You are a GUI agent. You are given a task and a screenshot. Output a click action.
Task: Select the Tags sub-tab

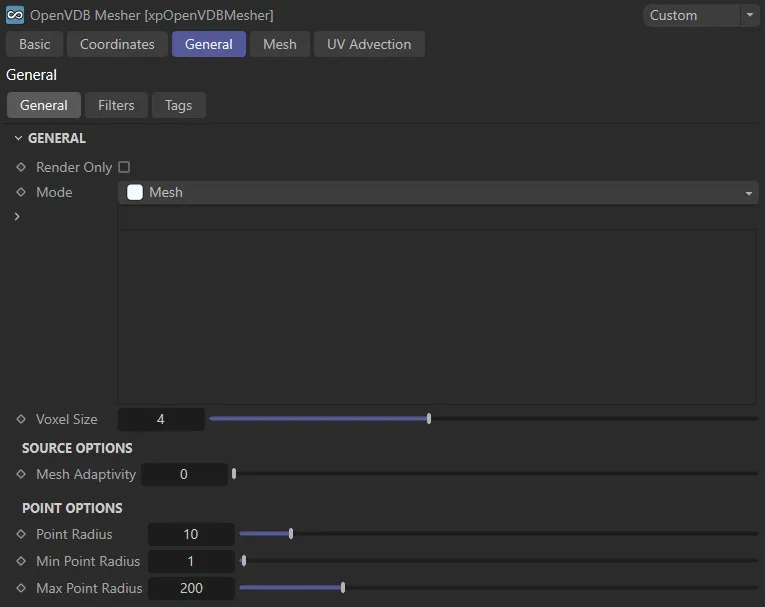178,105
